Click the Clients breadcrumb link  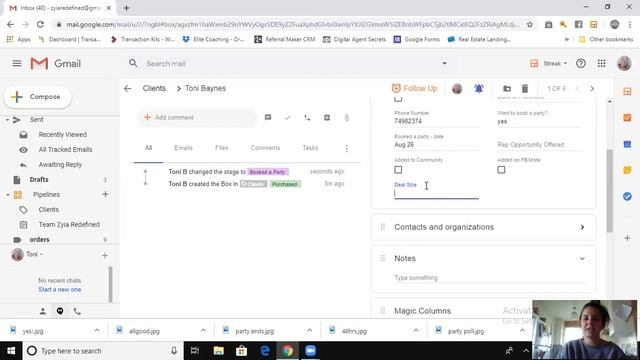coord(154,88)
